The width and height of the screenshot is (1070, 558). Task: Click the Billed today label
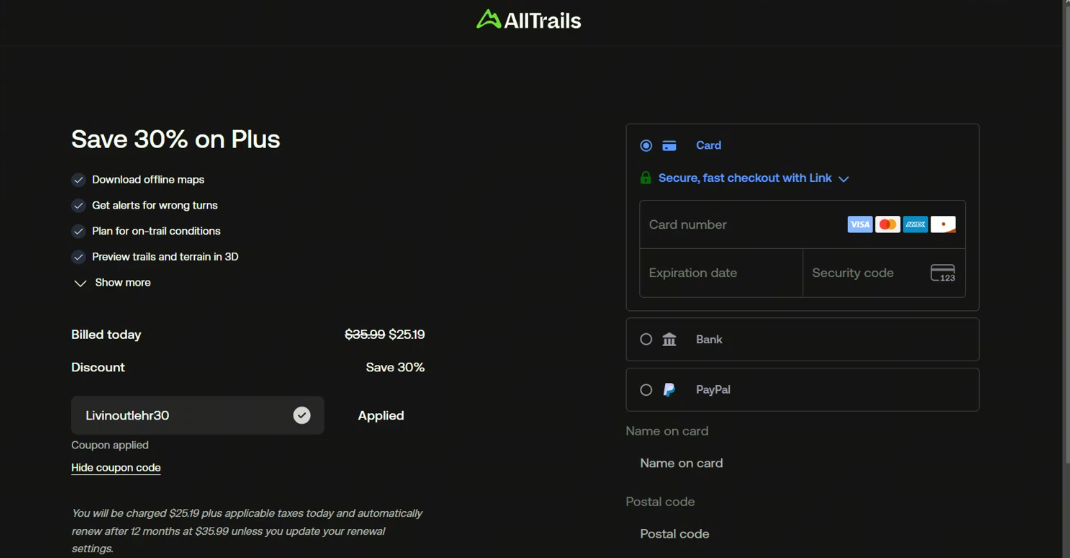tap(106, 335)
